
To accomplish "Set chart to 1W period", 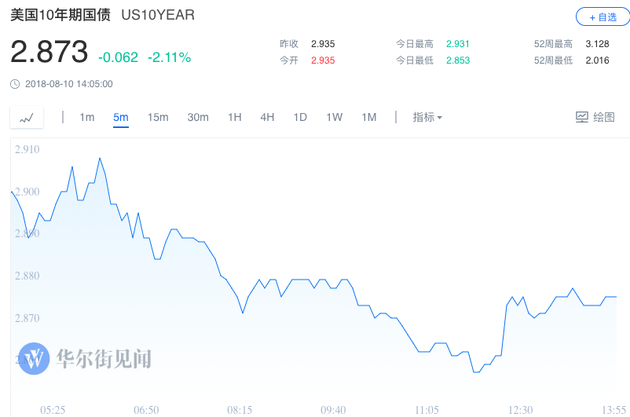I will (334, 117).
